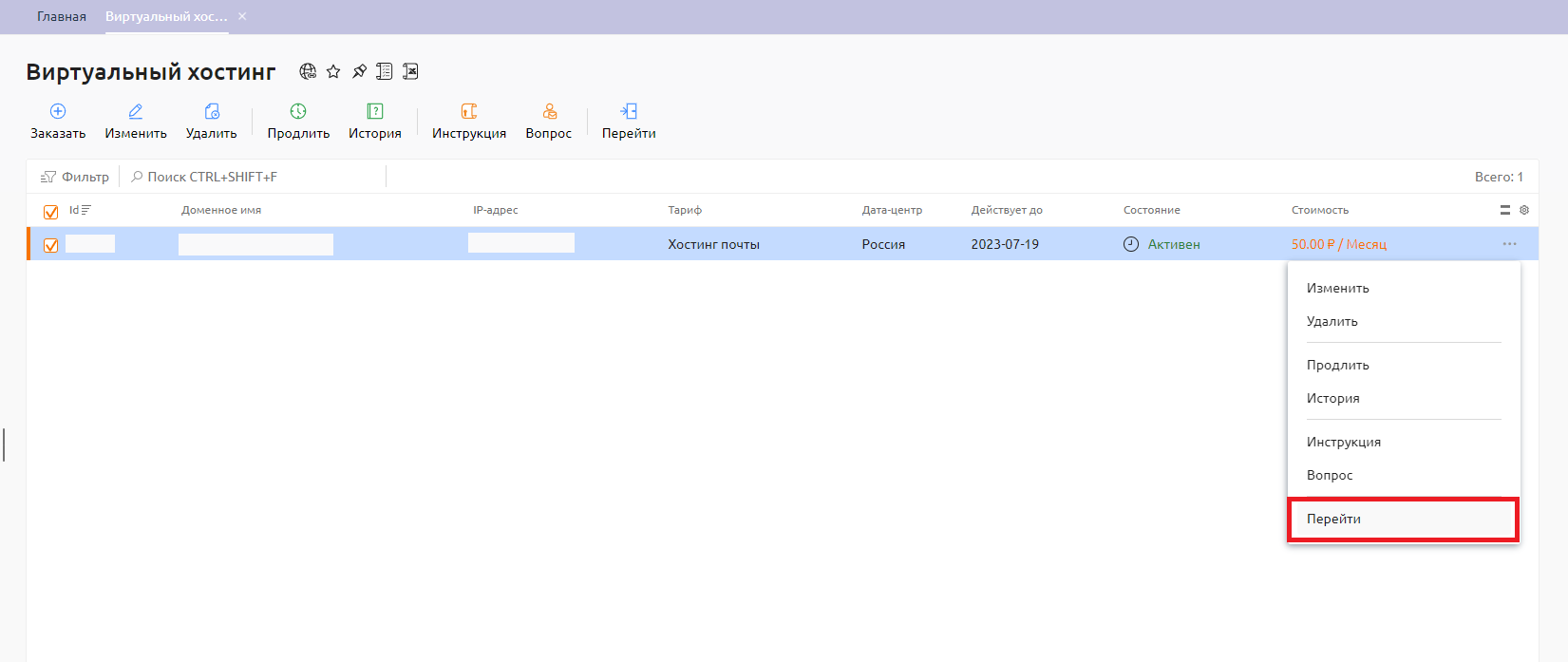The width and height of the screenshot is (1568, 662).
Task: Open the Фильтр panel
Action: pos(75,177)
